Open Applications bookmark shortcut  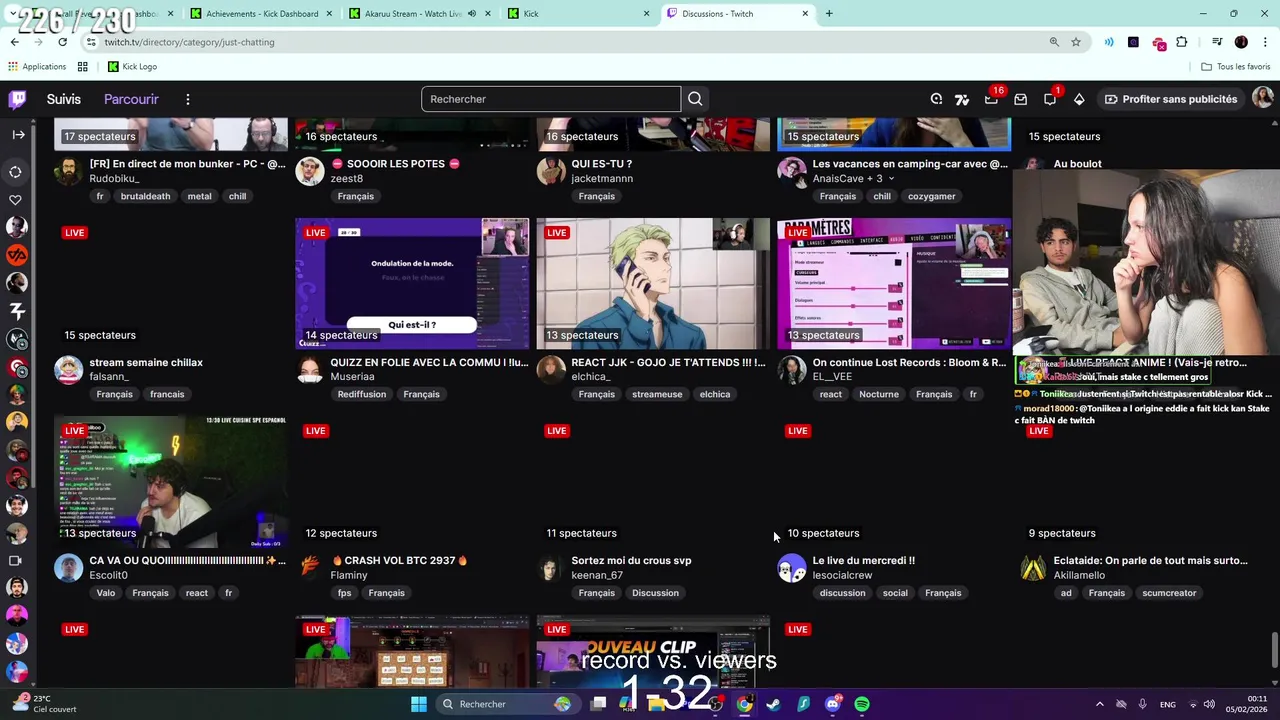click(37, 67)
